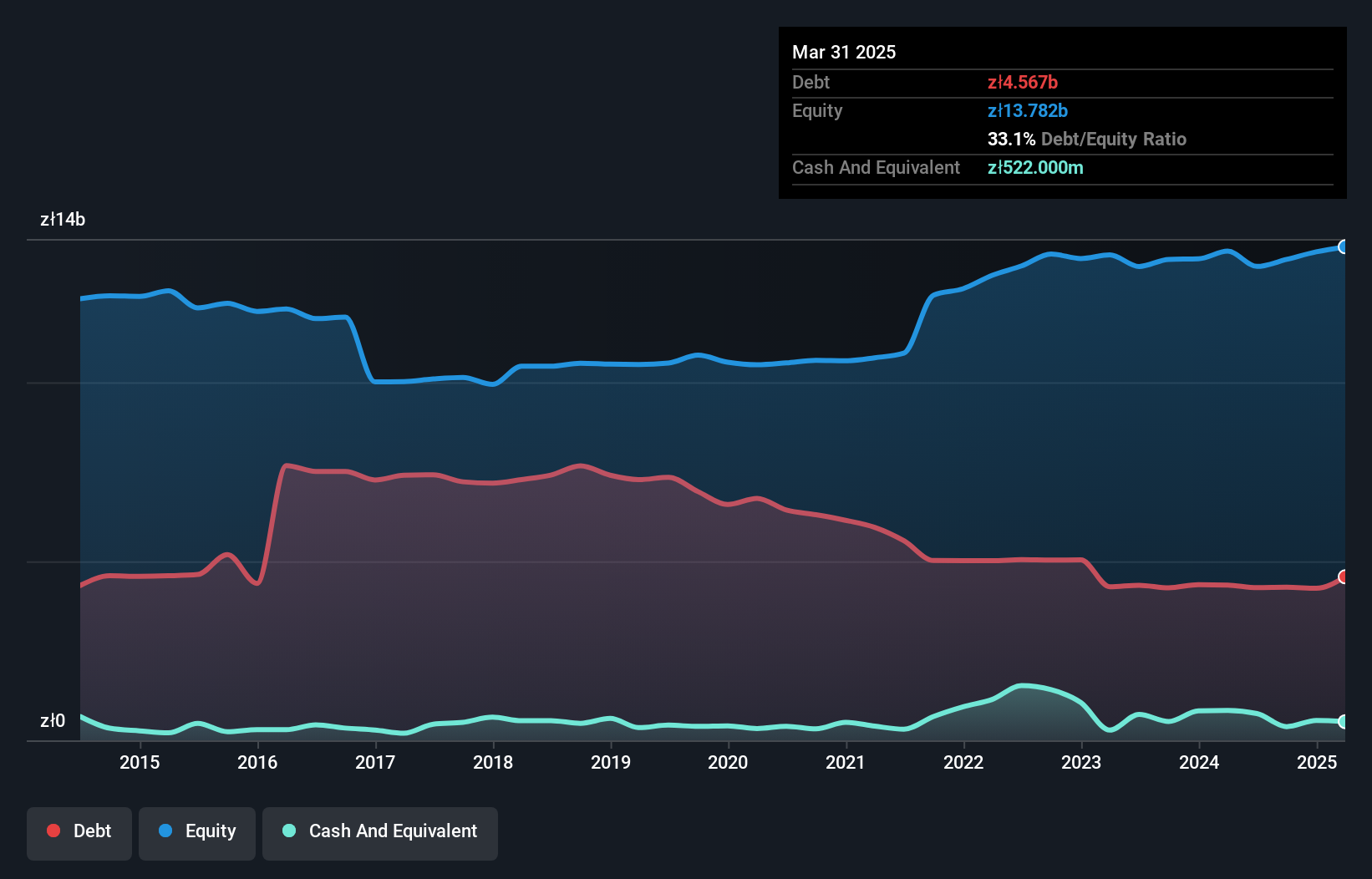This screenshot has width=1372, height=879.
Task: Select the 2025 year label
Action: point(1317,762)
